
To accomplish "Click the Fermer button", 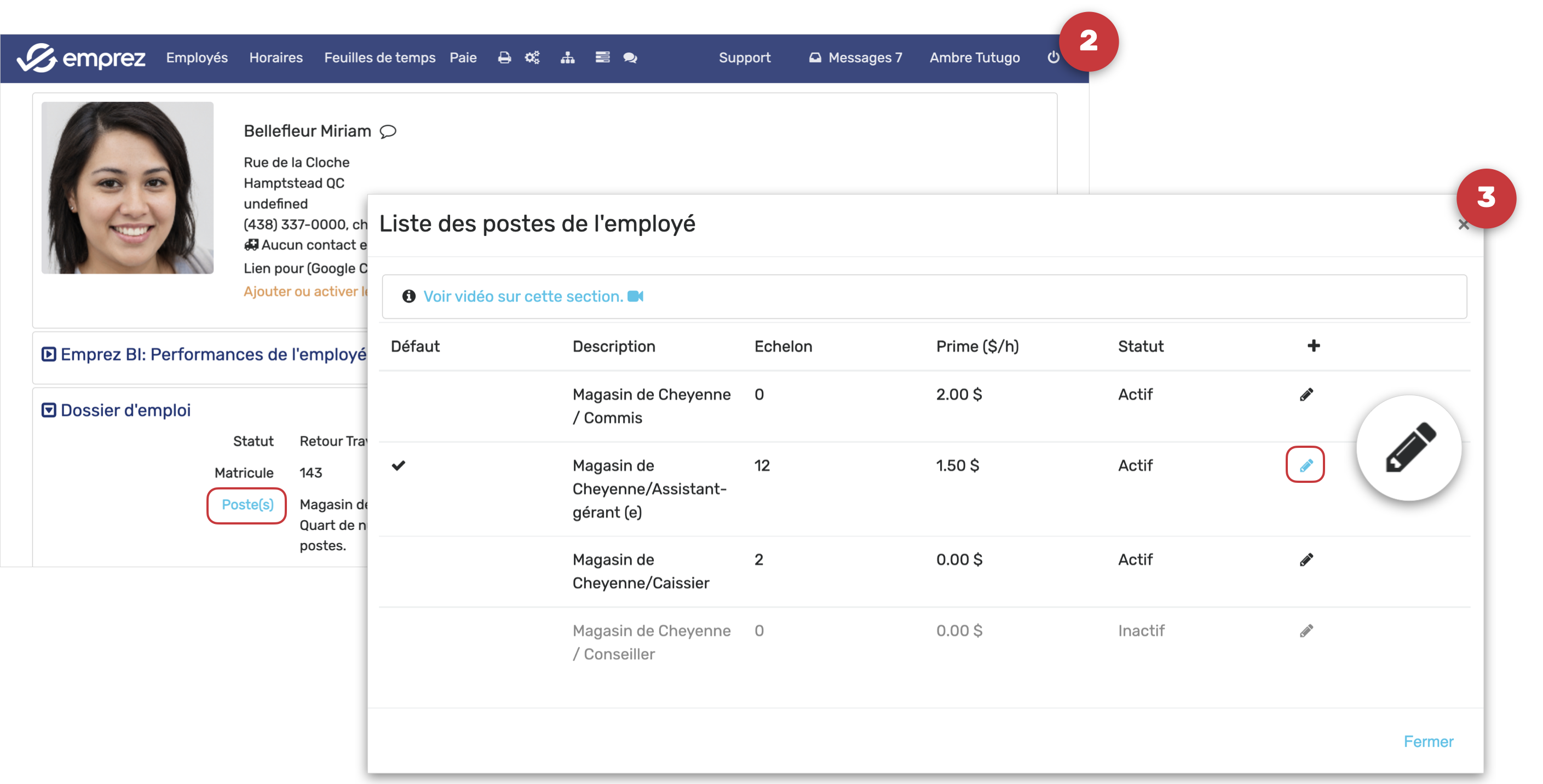I will (1428, 741).
